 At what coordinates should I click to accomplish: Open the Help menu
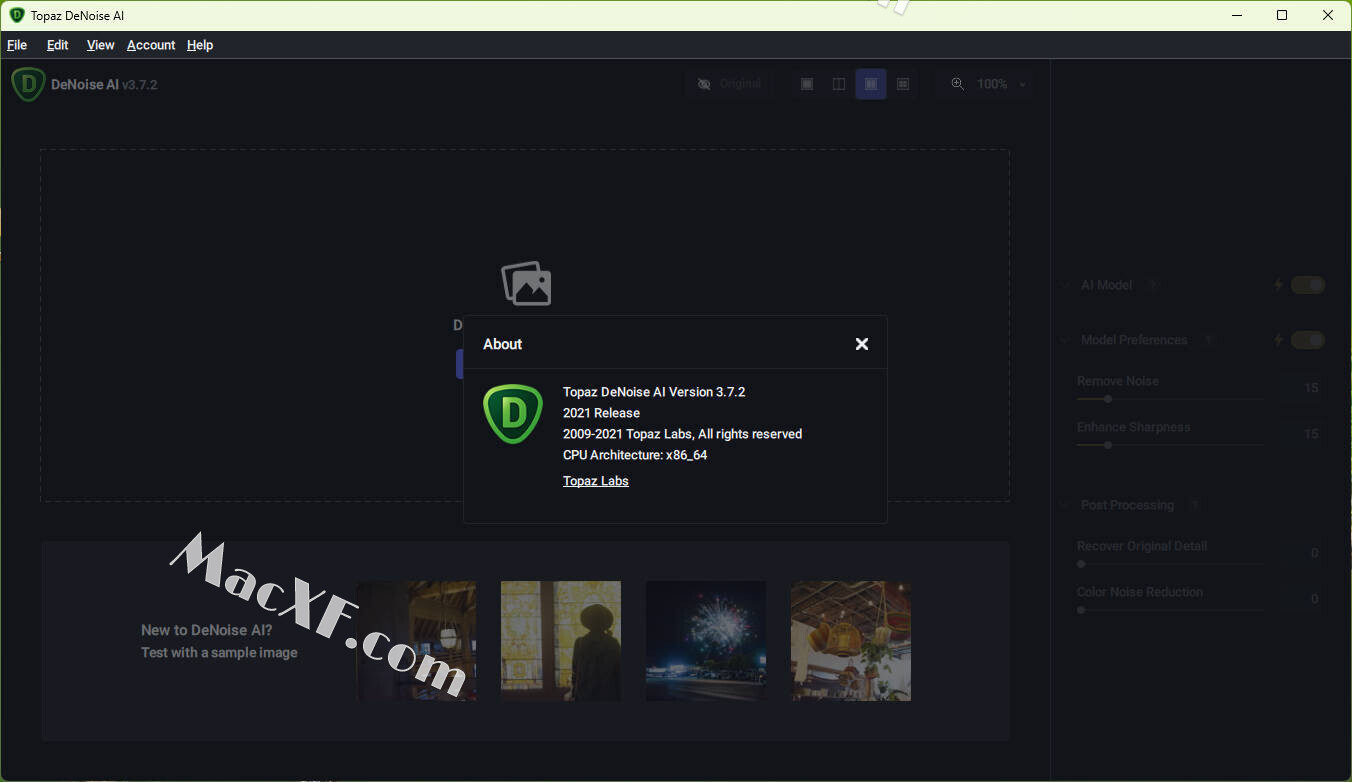click(x=200, y=45)
